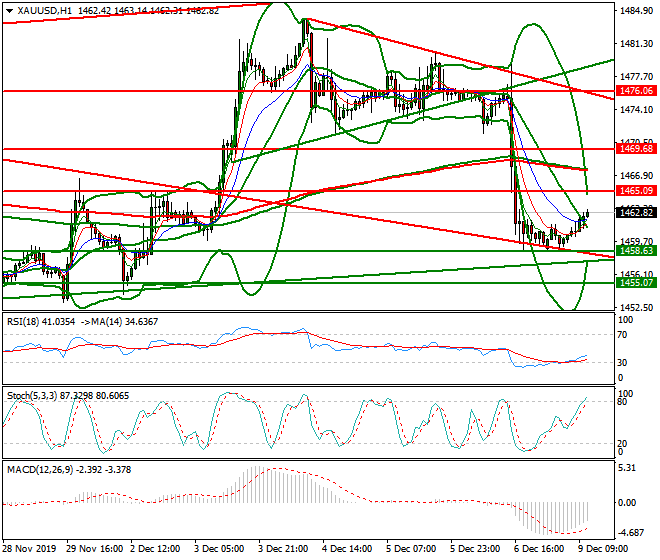The width and height of the screenshot is (660, 560).
Task: Click the XAUUSD,H1 symbol title
Action: 45,11
